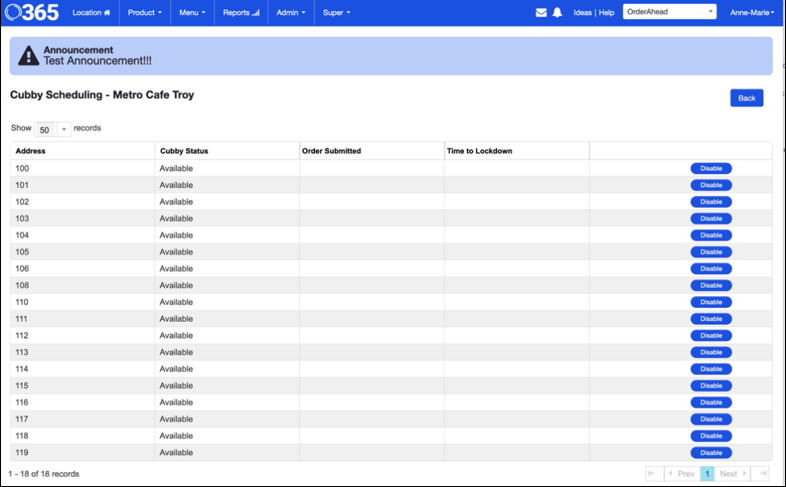Expand the Anne-Marie user menu

752,13
